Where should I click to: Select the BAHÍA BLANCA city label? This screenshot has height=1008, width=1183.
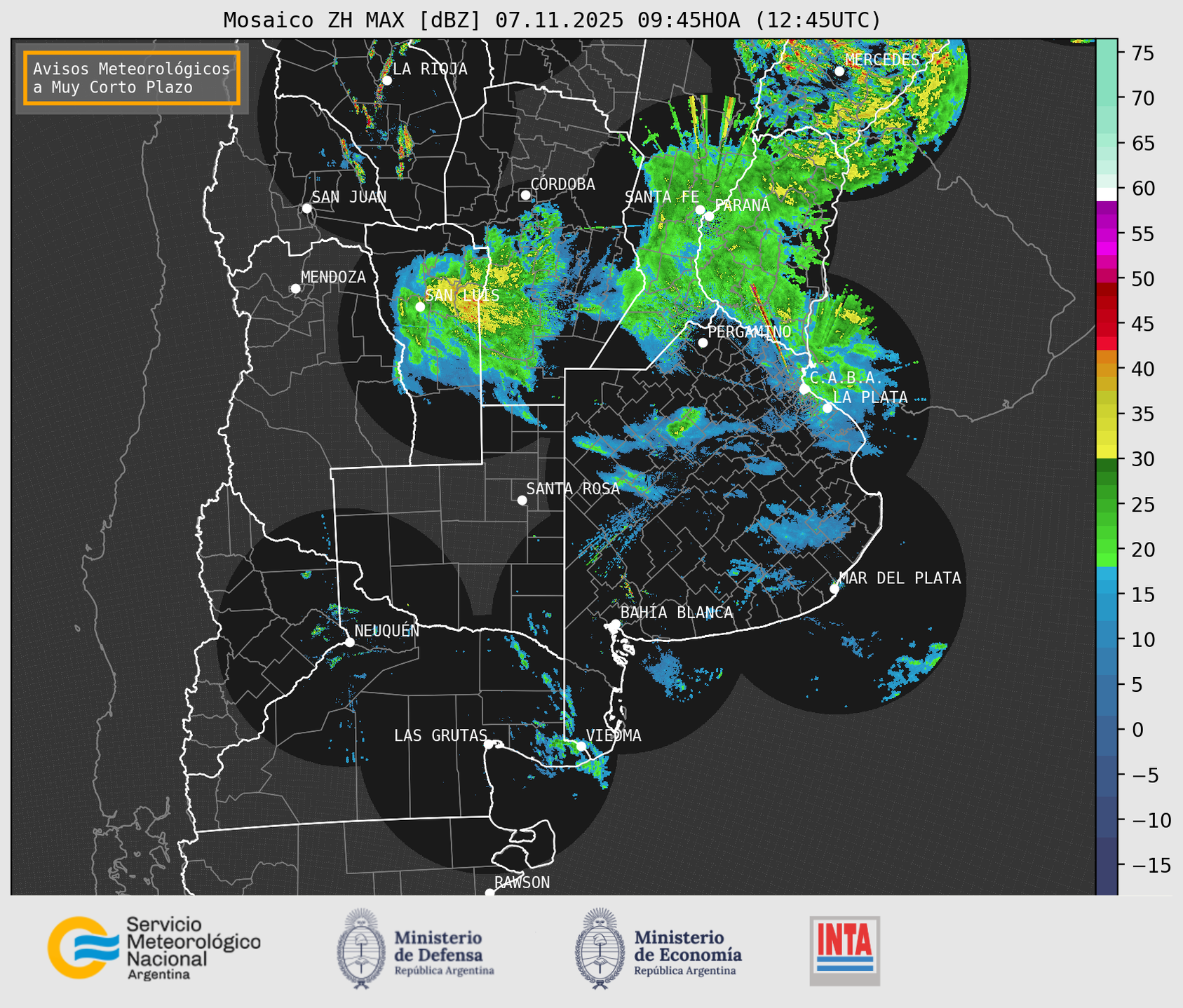point(677,613)
